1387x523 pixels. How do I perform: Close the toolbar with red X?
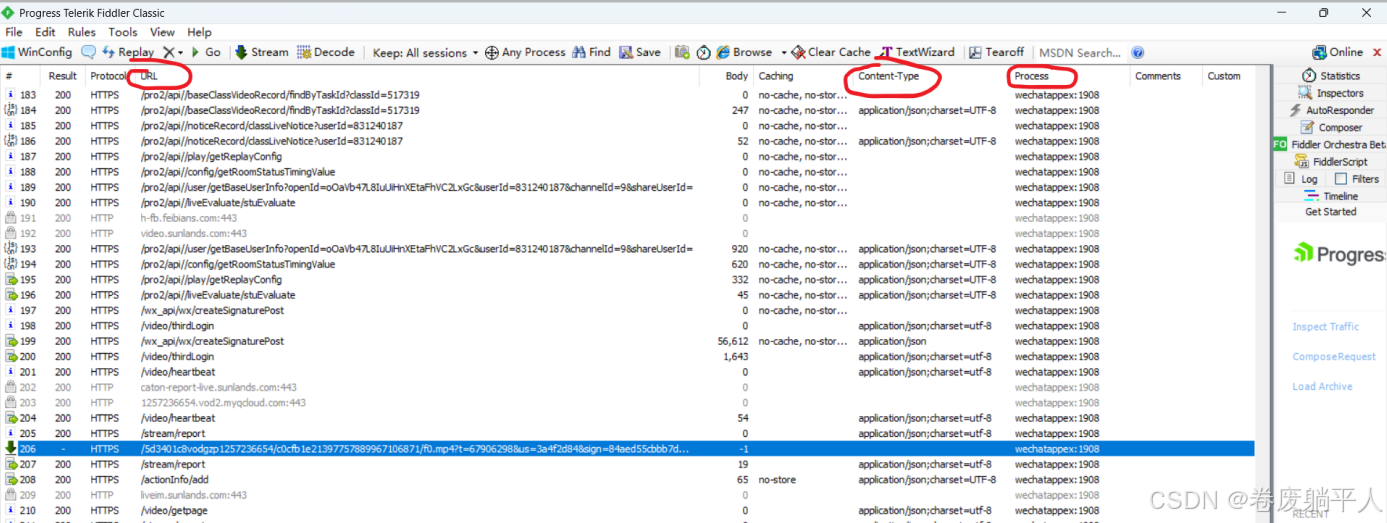(1375, 52)
